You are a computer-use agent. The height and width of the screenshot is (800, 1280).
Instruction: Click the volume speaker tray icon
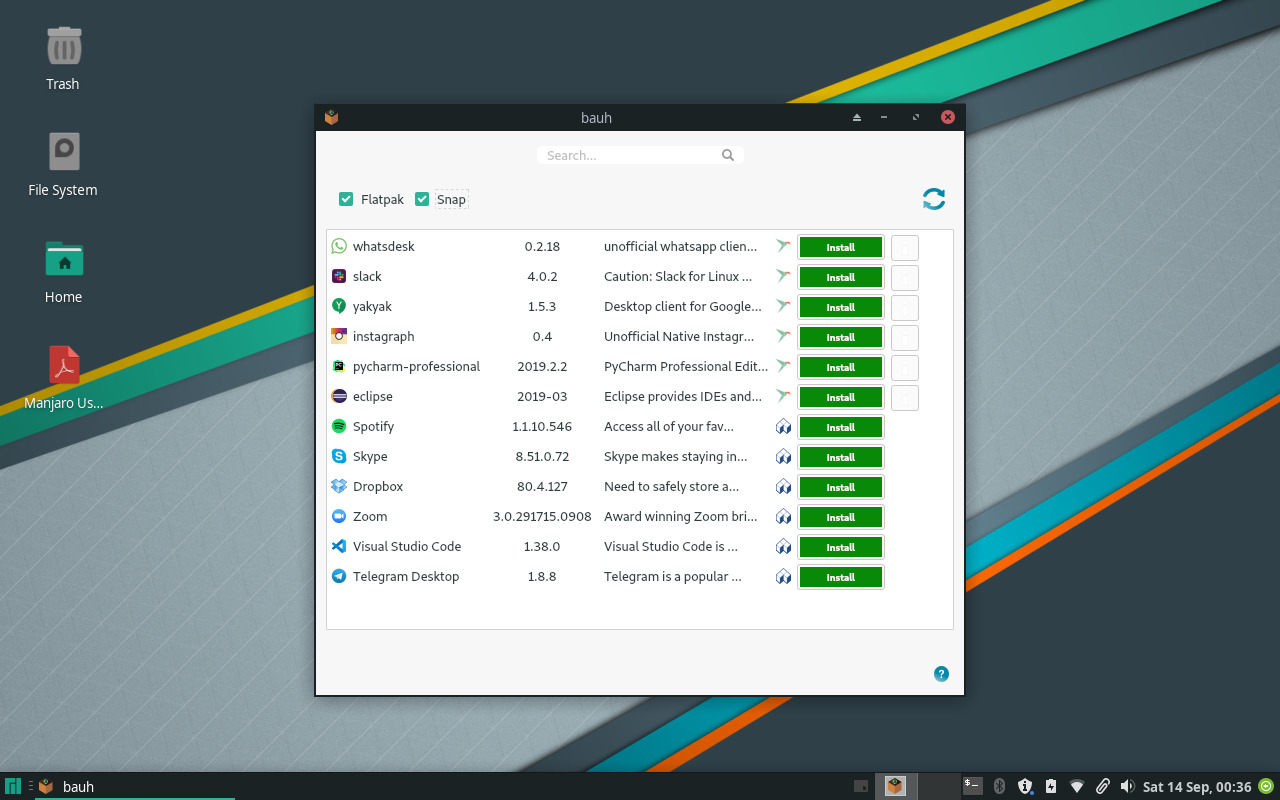(1127, 786)
